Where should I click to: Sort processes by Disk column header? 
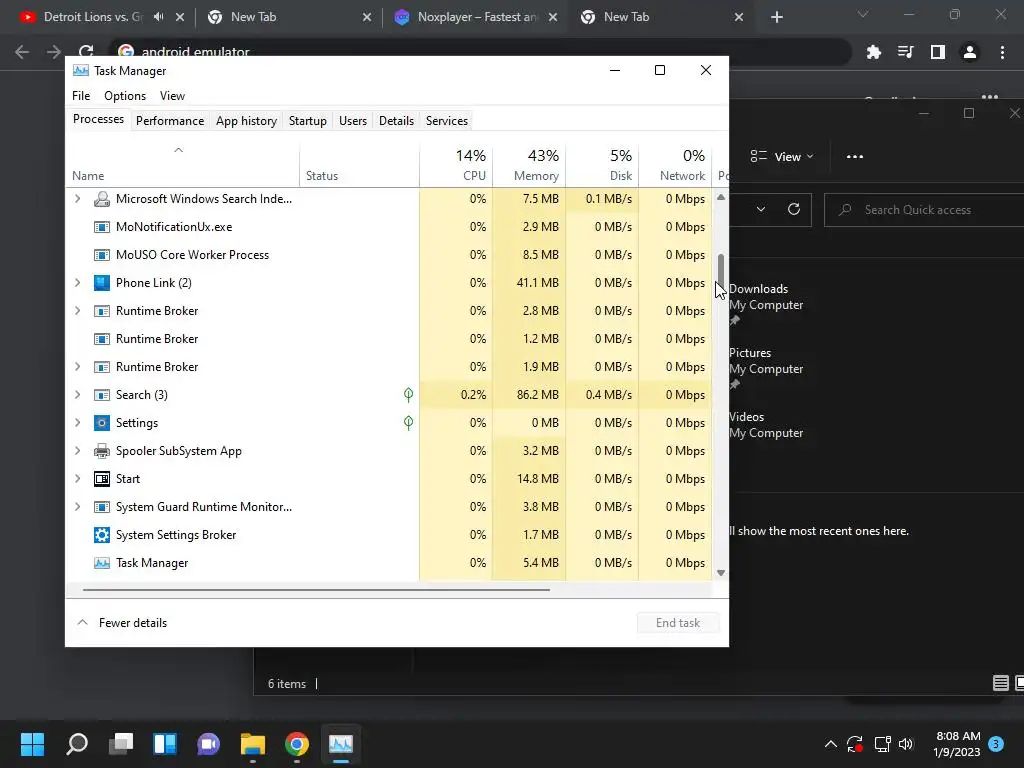click(x=602, y=165)
